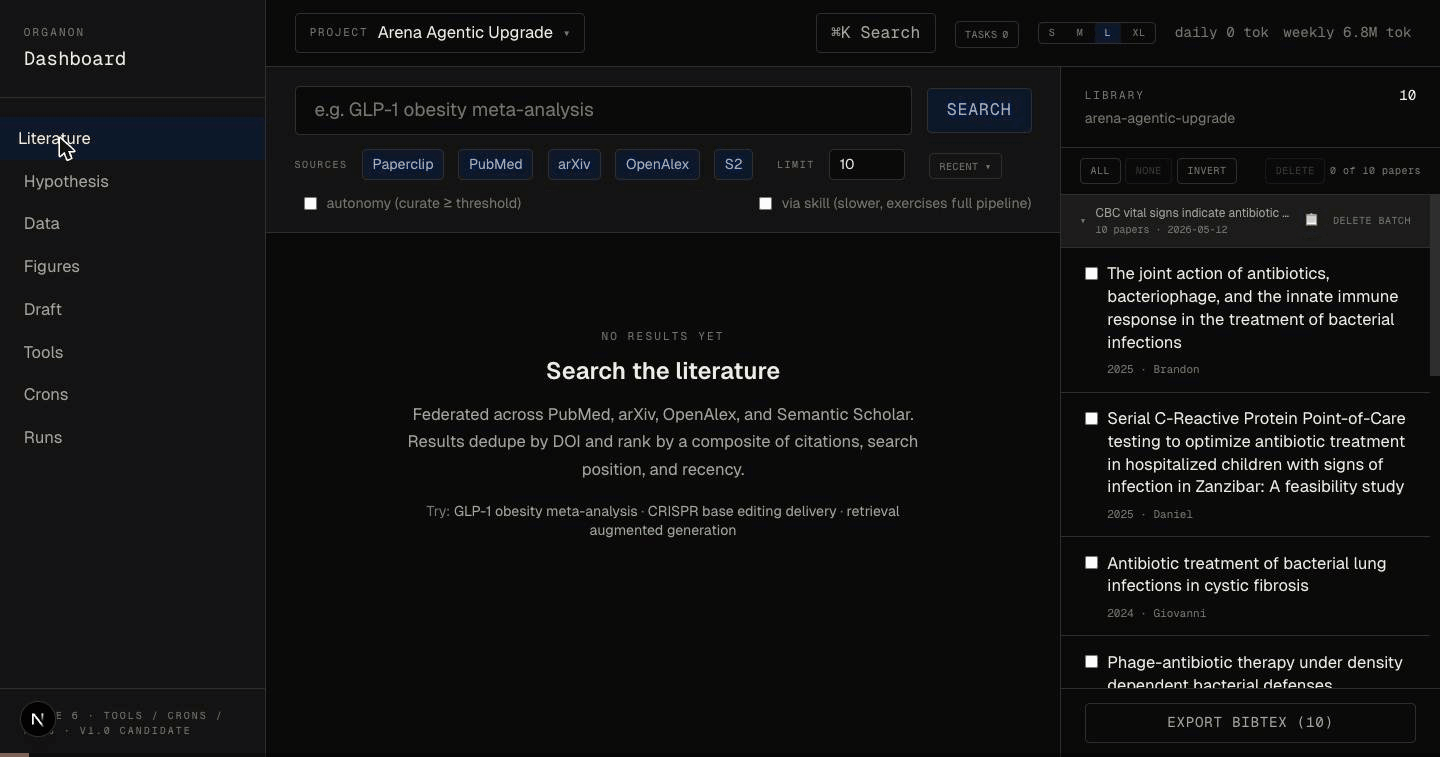Screen dimensions: 1440x757
Task: Select size XL option
Action: coord(1138,33)
